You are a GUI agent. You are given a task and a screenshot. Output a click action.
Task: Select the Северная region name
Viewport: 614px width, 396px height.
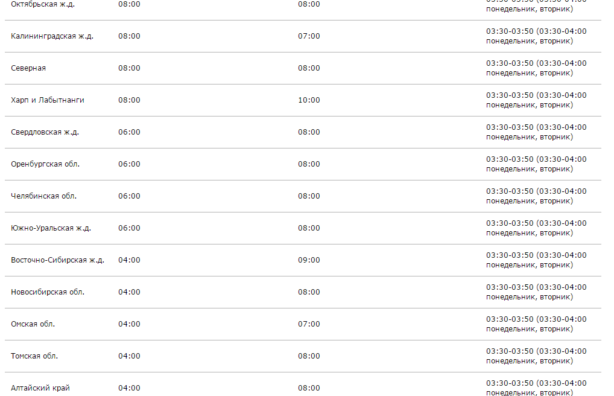coord(28,68)
